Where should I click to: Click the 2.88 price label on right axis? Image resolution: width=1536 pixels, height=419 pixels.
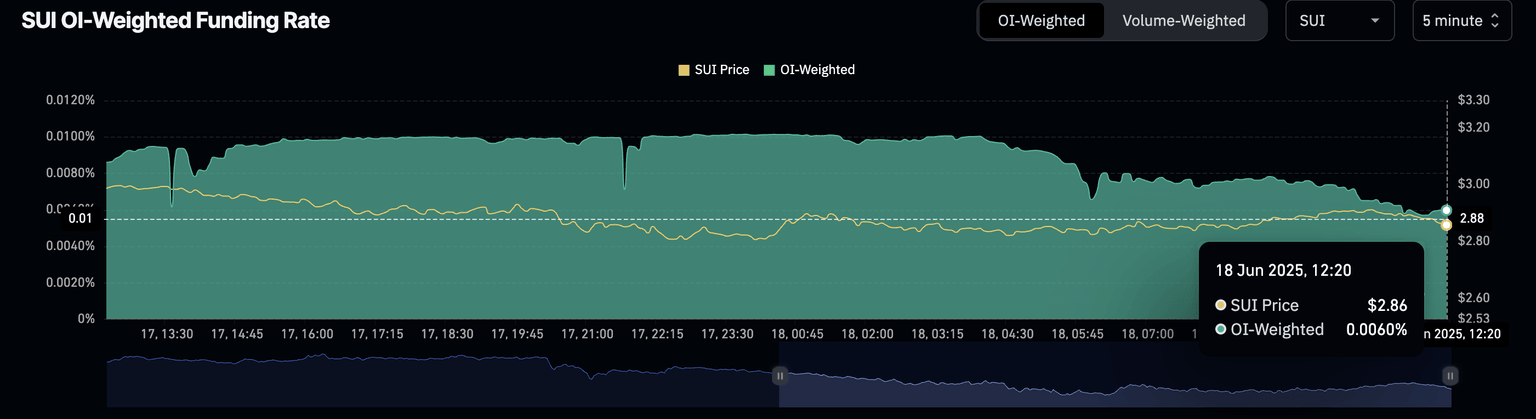tap(1471, 218)
